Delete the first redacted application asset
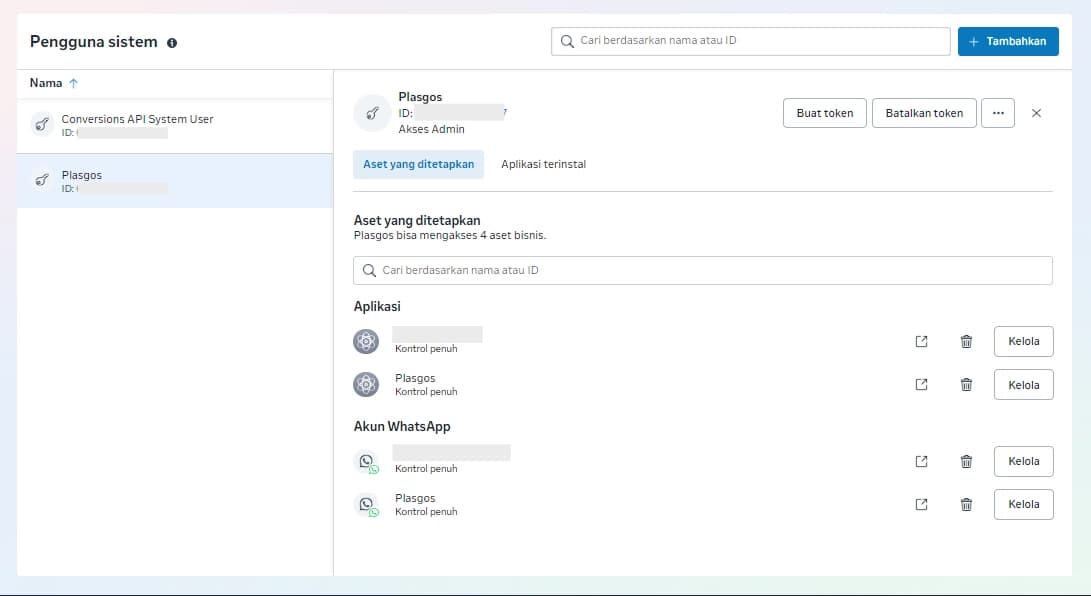Image resolution: width=1091 pixels, height=596 pixels. point(966,341)
